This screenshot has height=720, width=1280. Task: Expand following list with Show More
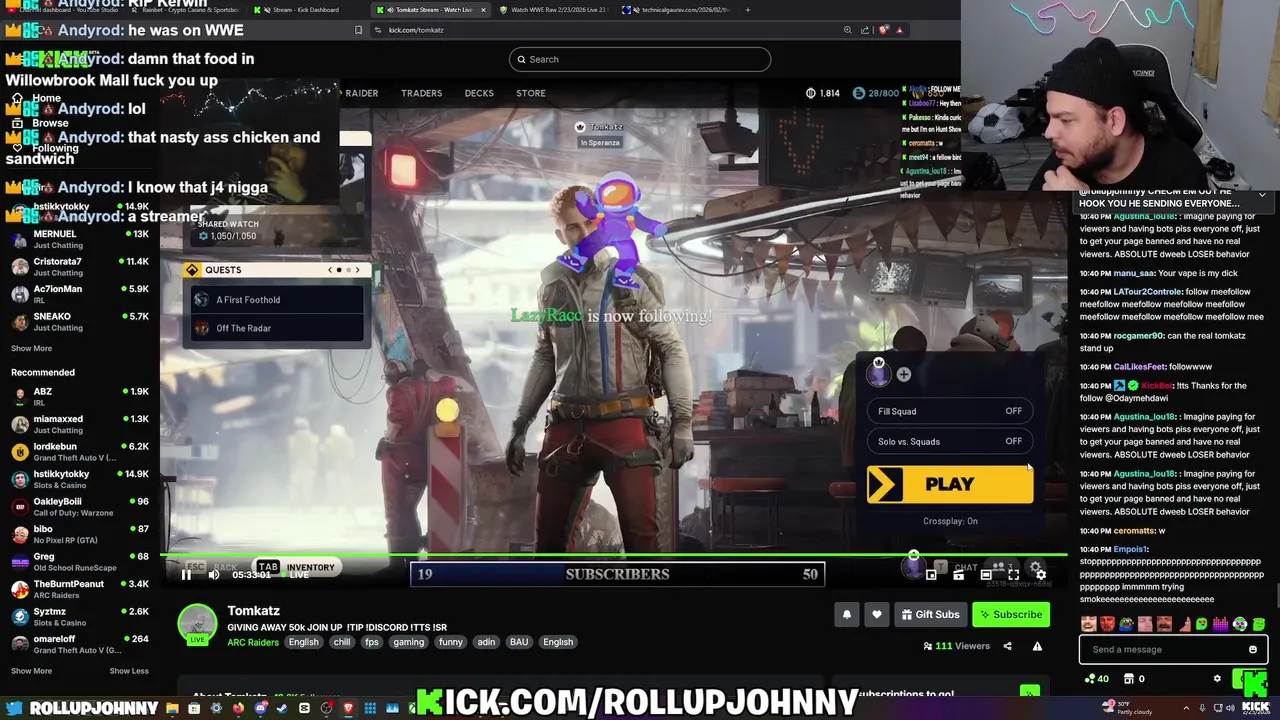(31, 348)
